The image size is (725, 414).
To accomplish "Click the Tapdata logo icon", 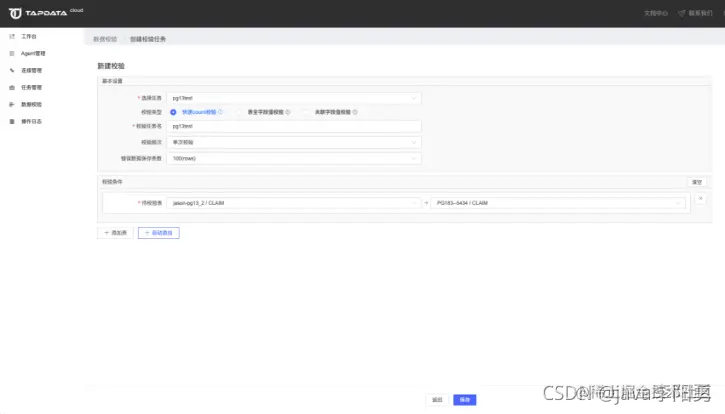I will point(15,13).
